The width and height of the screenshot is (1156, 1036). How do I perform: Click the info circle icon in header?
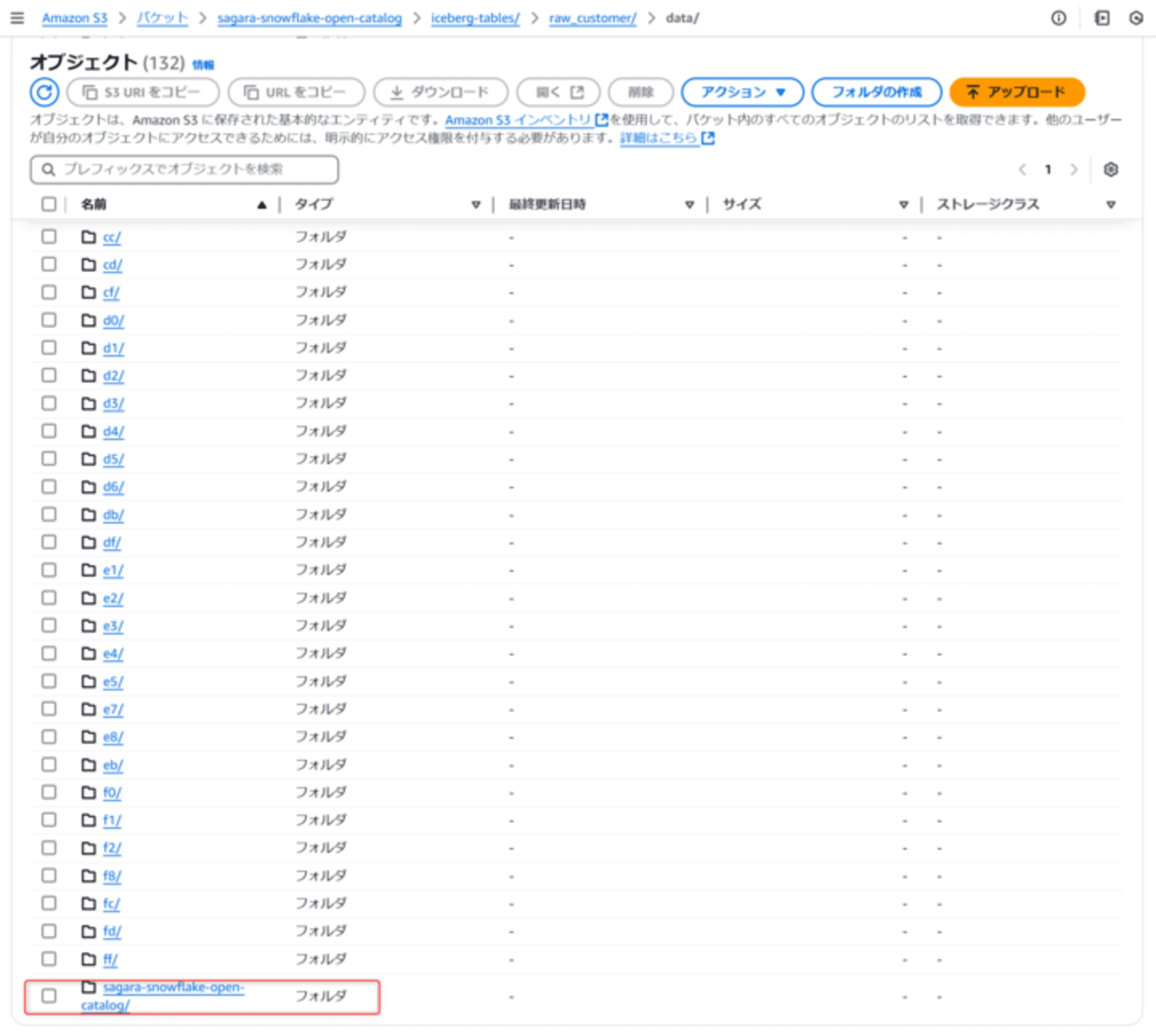click(1058, 18)
